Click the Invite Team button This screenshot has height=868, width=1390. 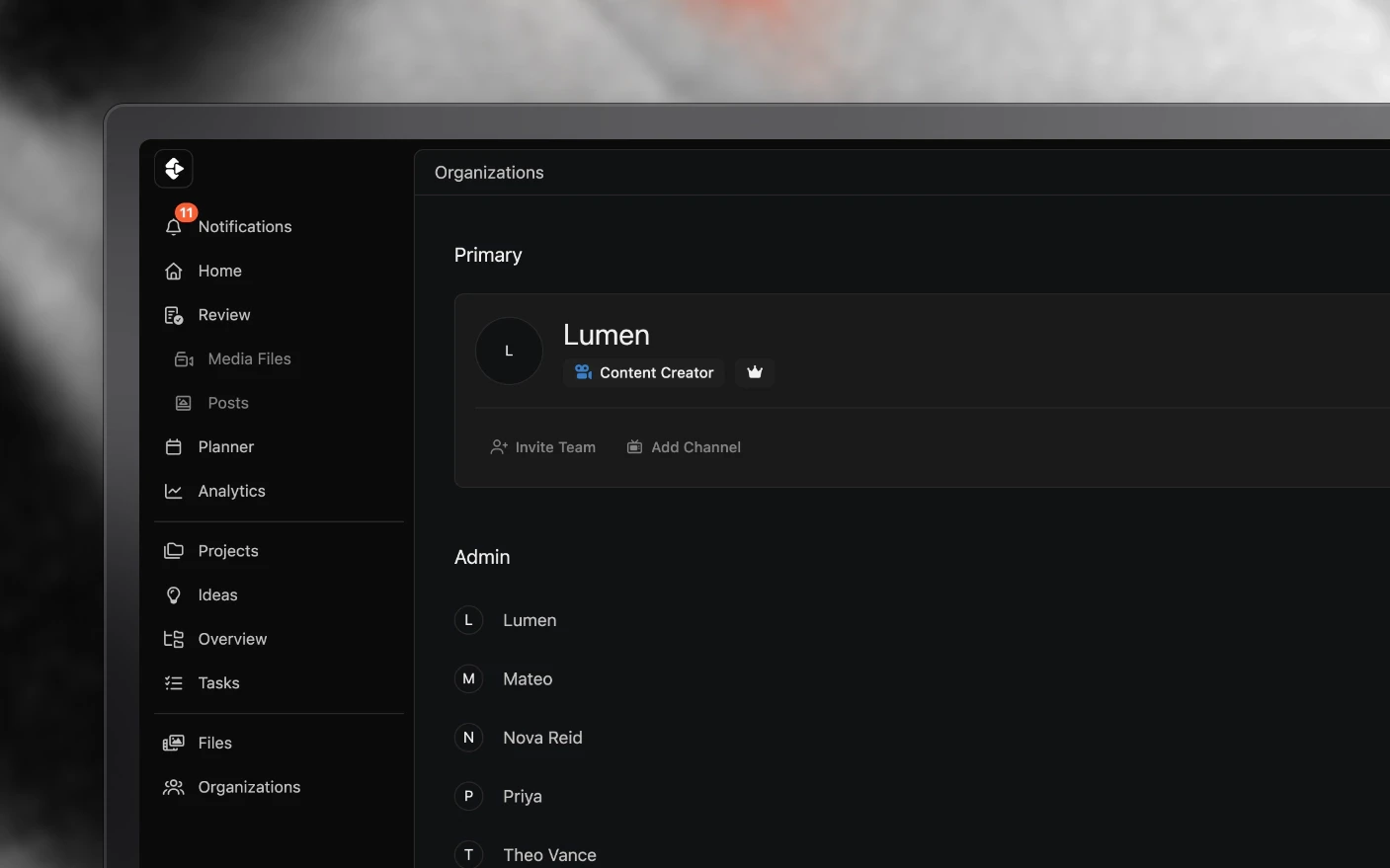point(543,447)
